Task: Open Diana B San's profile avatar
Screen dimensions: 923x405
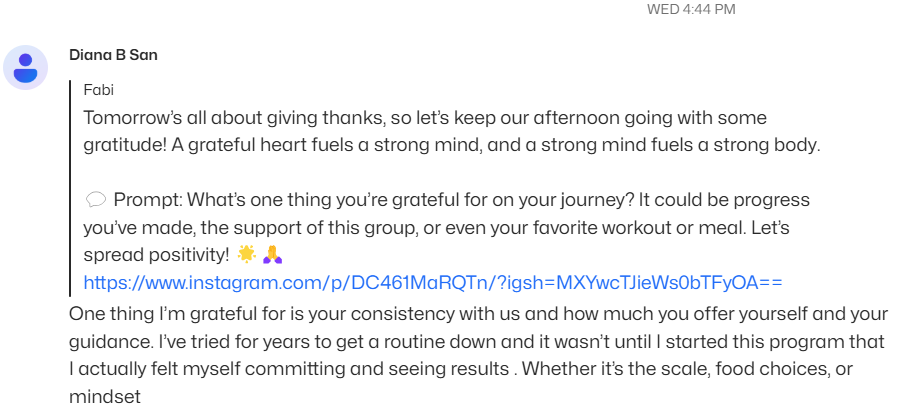Action: click(x=25, y=67)
